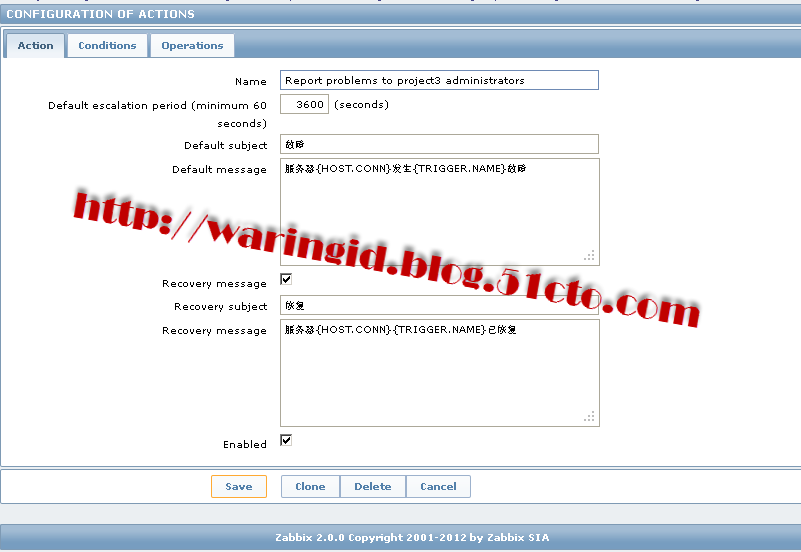Click the Recovery subject input field

(x=439, y=305)
